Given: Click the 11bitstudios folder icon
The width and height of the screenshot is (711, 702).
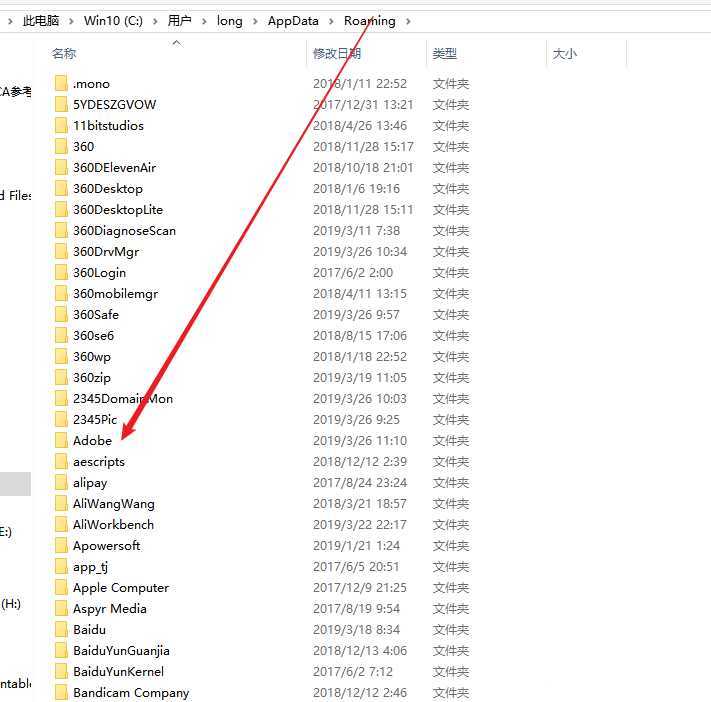Looking at the screenshot, I should (60, 125).
